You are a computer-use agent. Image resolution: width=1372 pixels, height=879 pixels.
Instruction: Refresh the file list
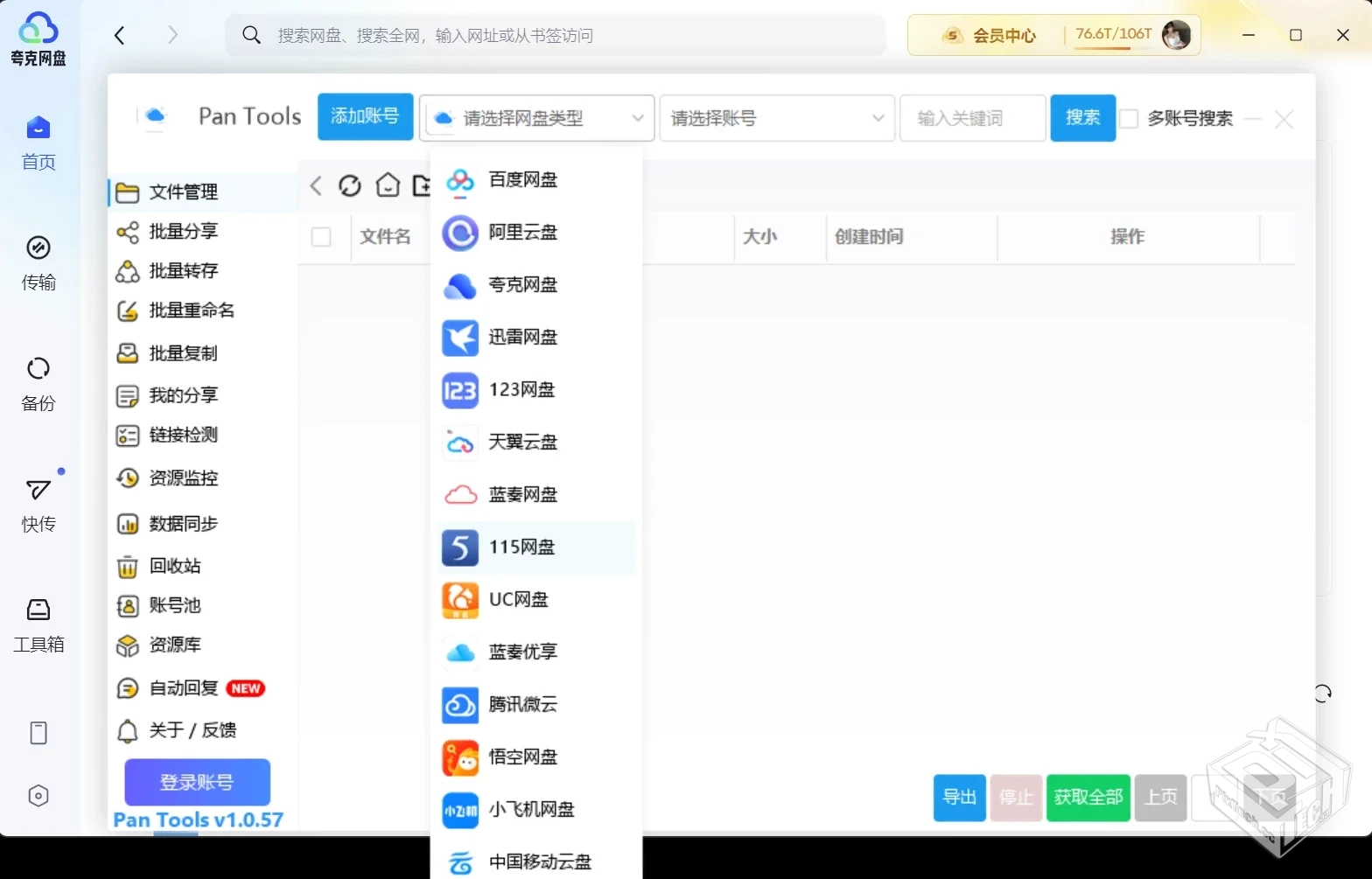pos(350,185)
